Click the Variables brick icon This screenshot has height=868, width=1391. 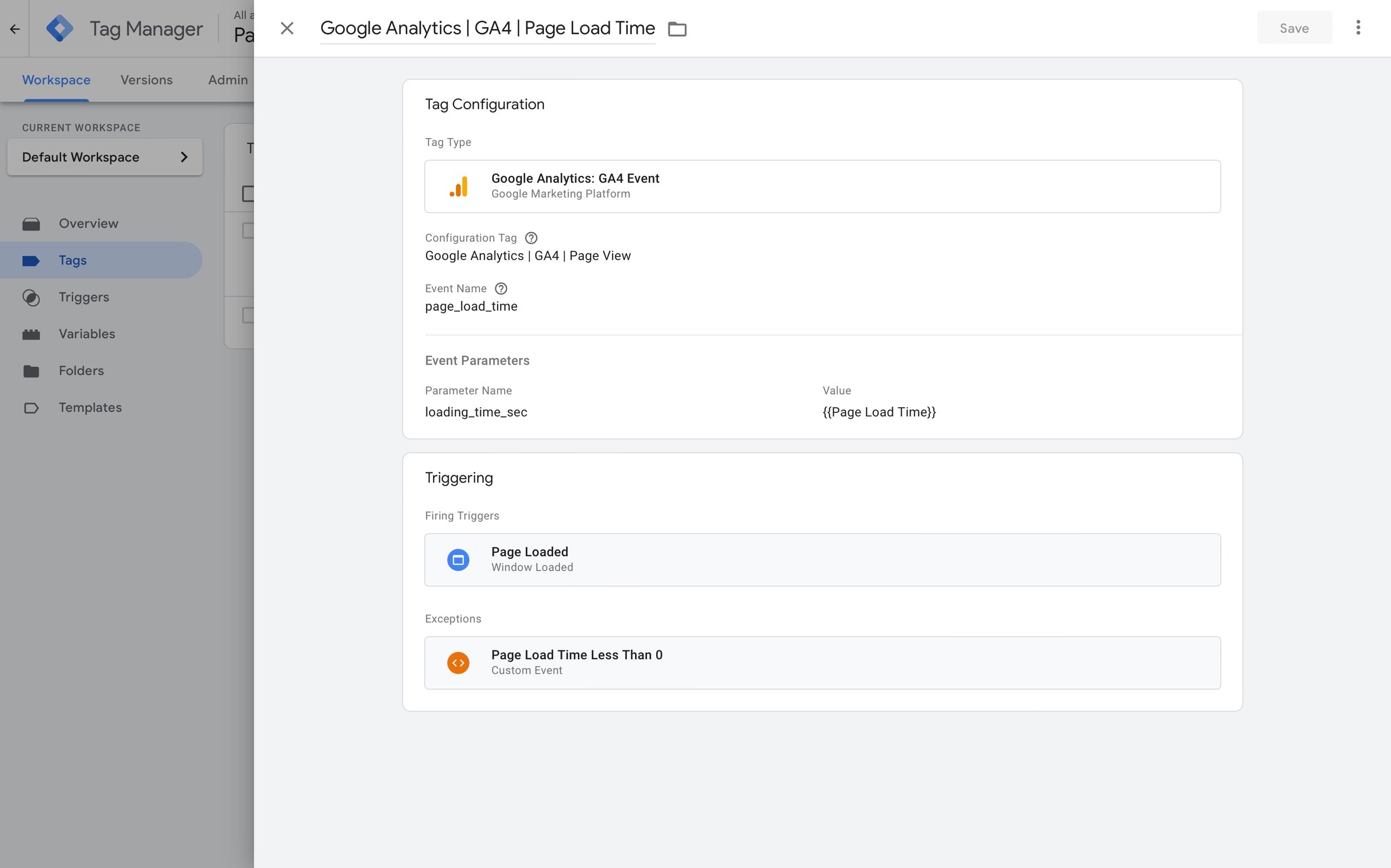32,334
